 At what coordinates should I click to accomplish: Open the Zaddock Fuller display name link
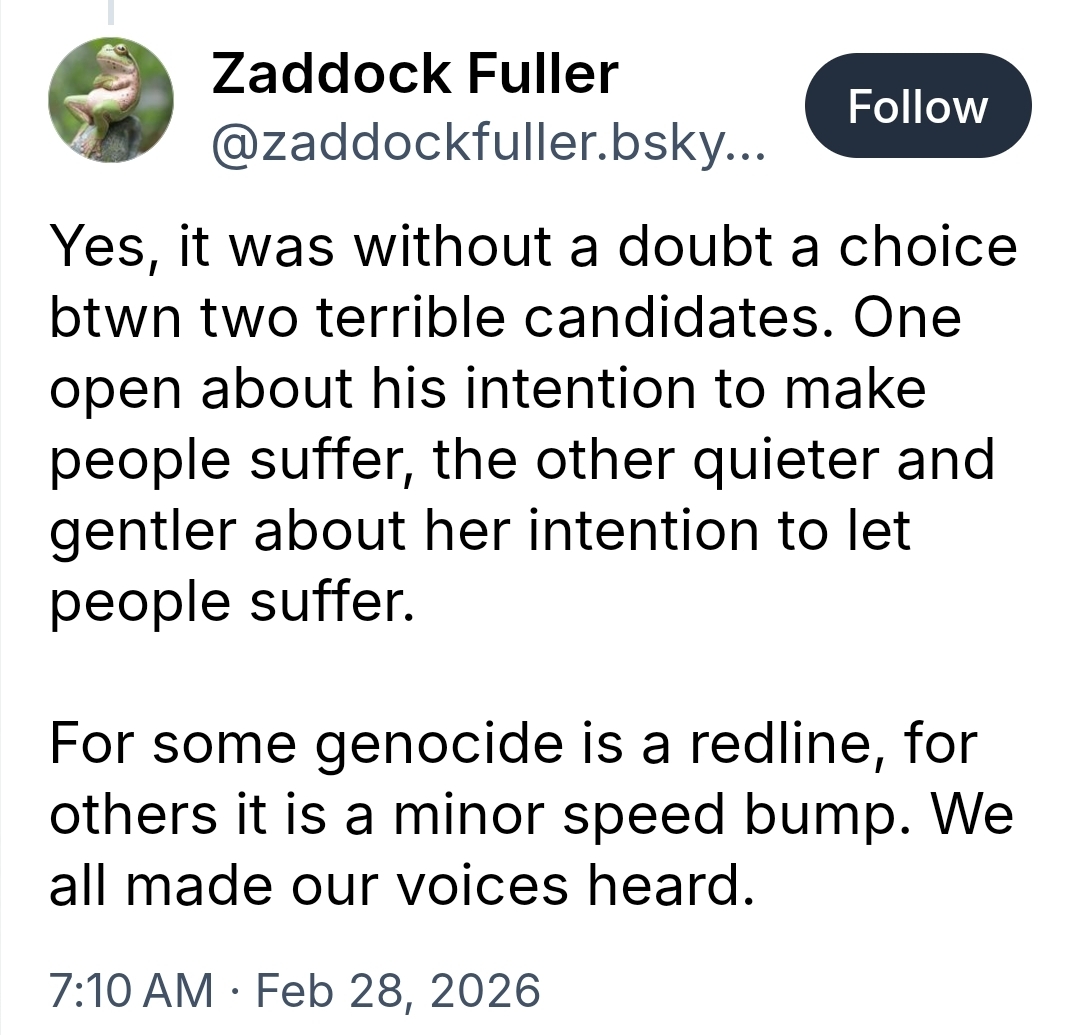coord(415,73)
